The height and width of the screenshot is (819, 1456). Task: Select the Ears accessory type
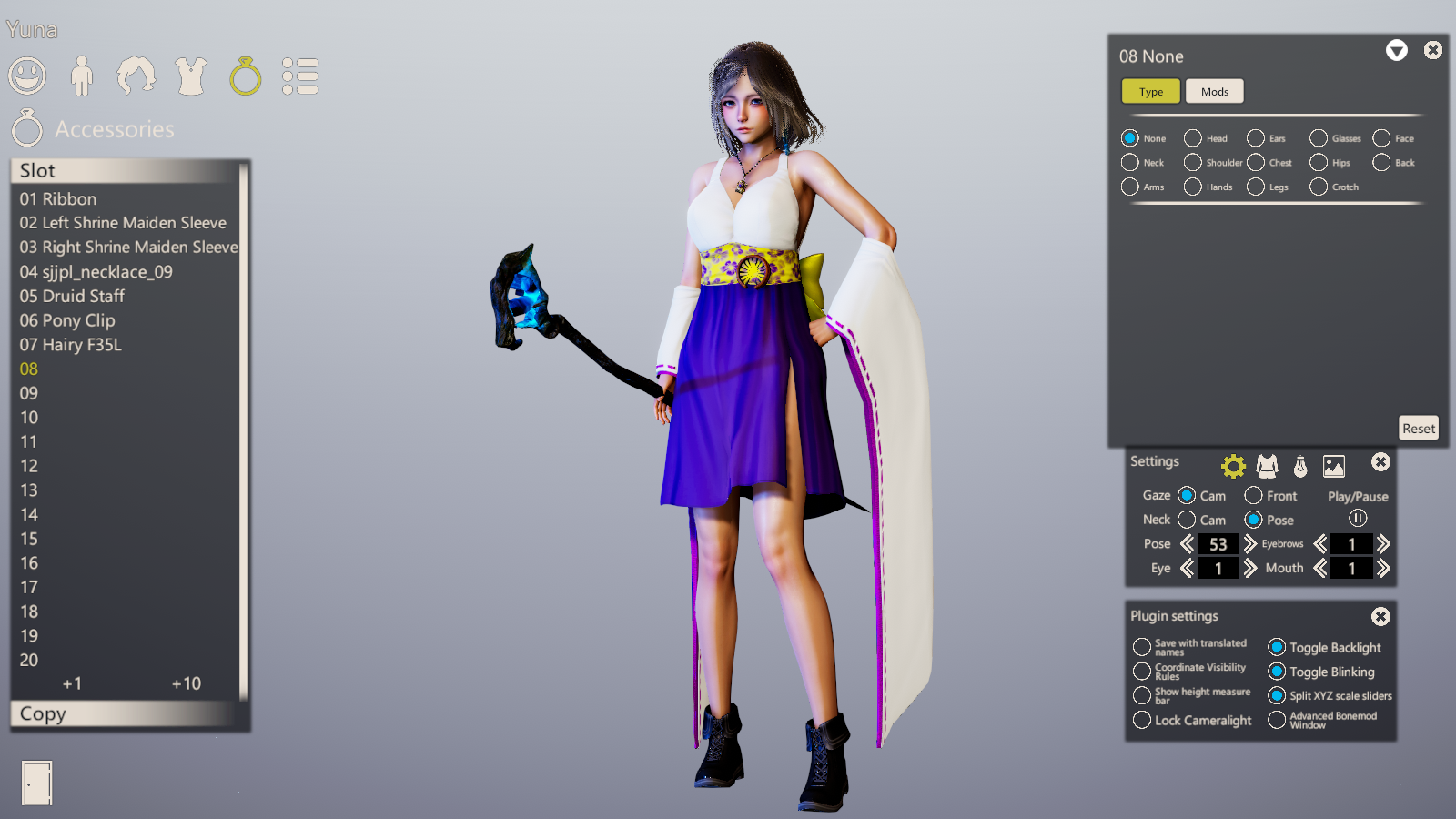1256,138
